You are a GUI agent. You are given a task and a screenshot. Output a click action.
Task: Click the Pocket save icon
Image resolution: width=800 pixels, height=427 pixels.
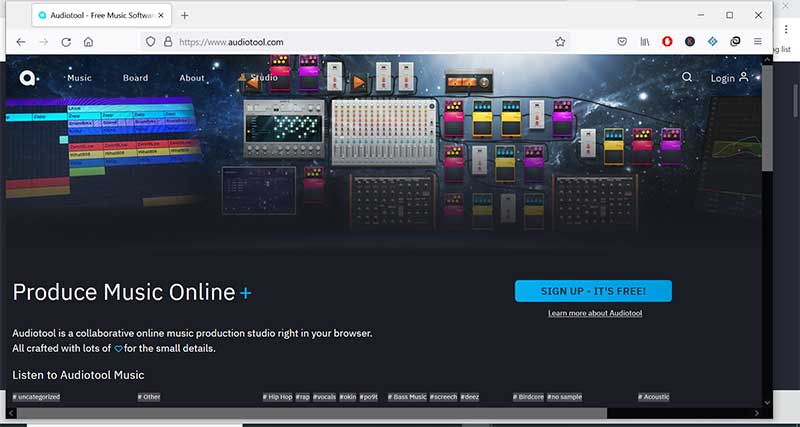point(622,42)
